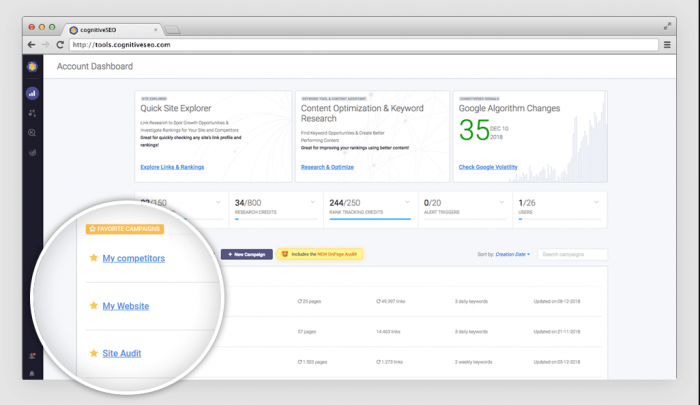Viewport: 700px width, 405px height.
Task: Open a new browser tab
Action: click(x=172, y=30)
